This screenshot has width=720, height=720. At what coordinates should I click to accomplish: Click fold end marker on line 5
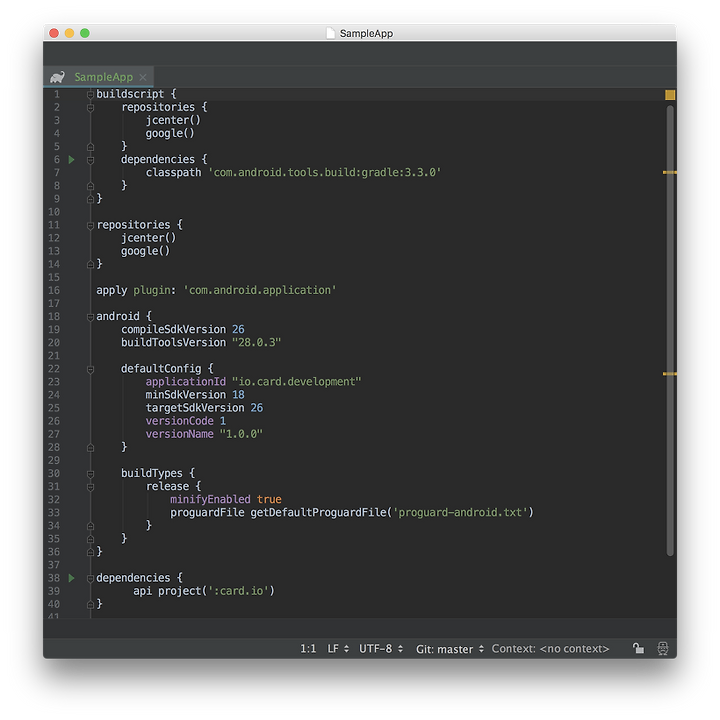tap(90, 147)
